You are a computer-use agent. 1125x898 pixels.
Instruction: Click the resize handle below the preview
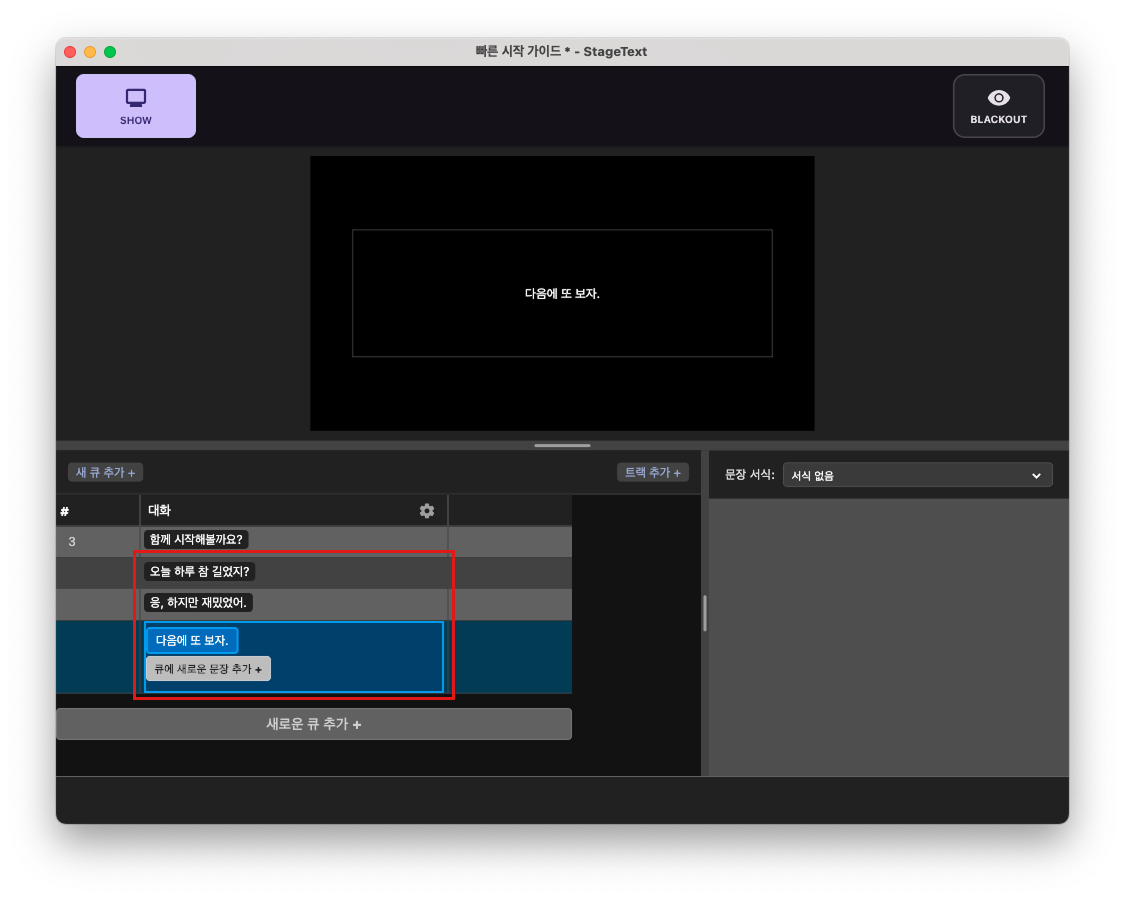click(562, 445)
